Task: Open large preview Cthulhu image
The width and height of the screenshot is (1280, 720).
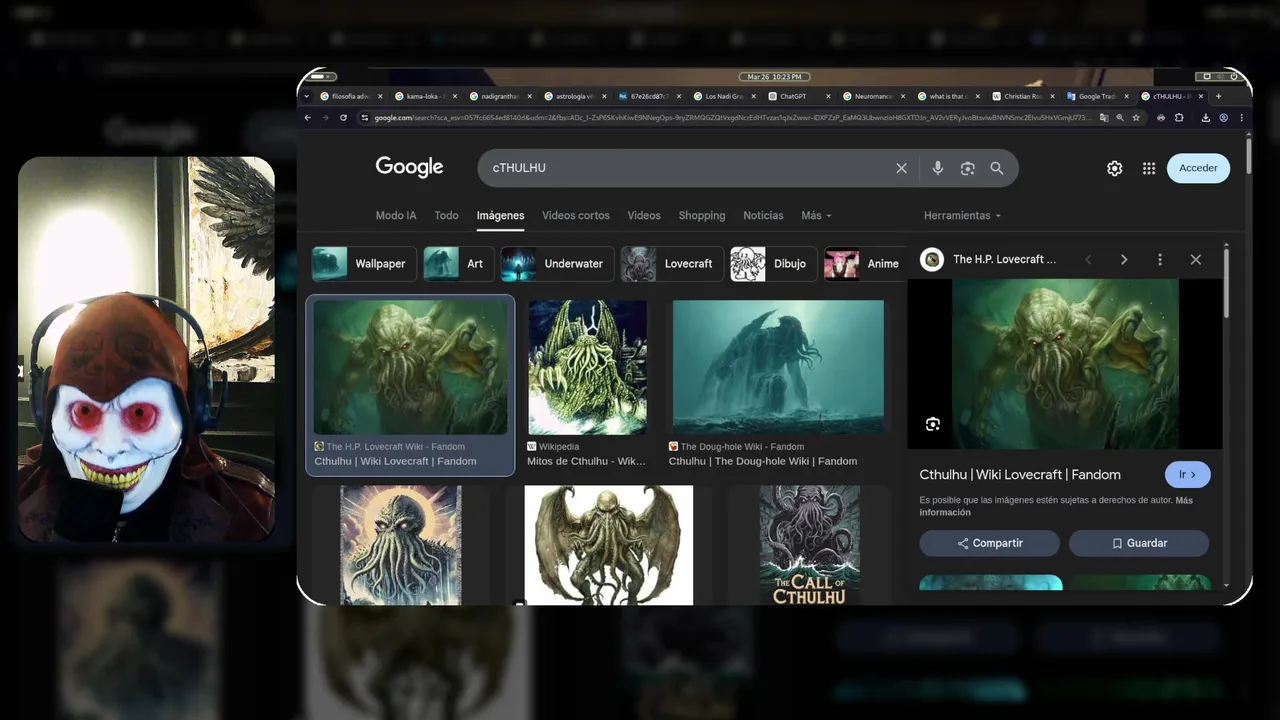Action: pos(1065,364)
